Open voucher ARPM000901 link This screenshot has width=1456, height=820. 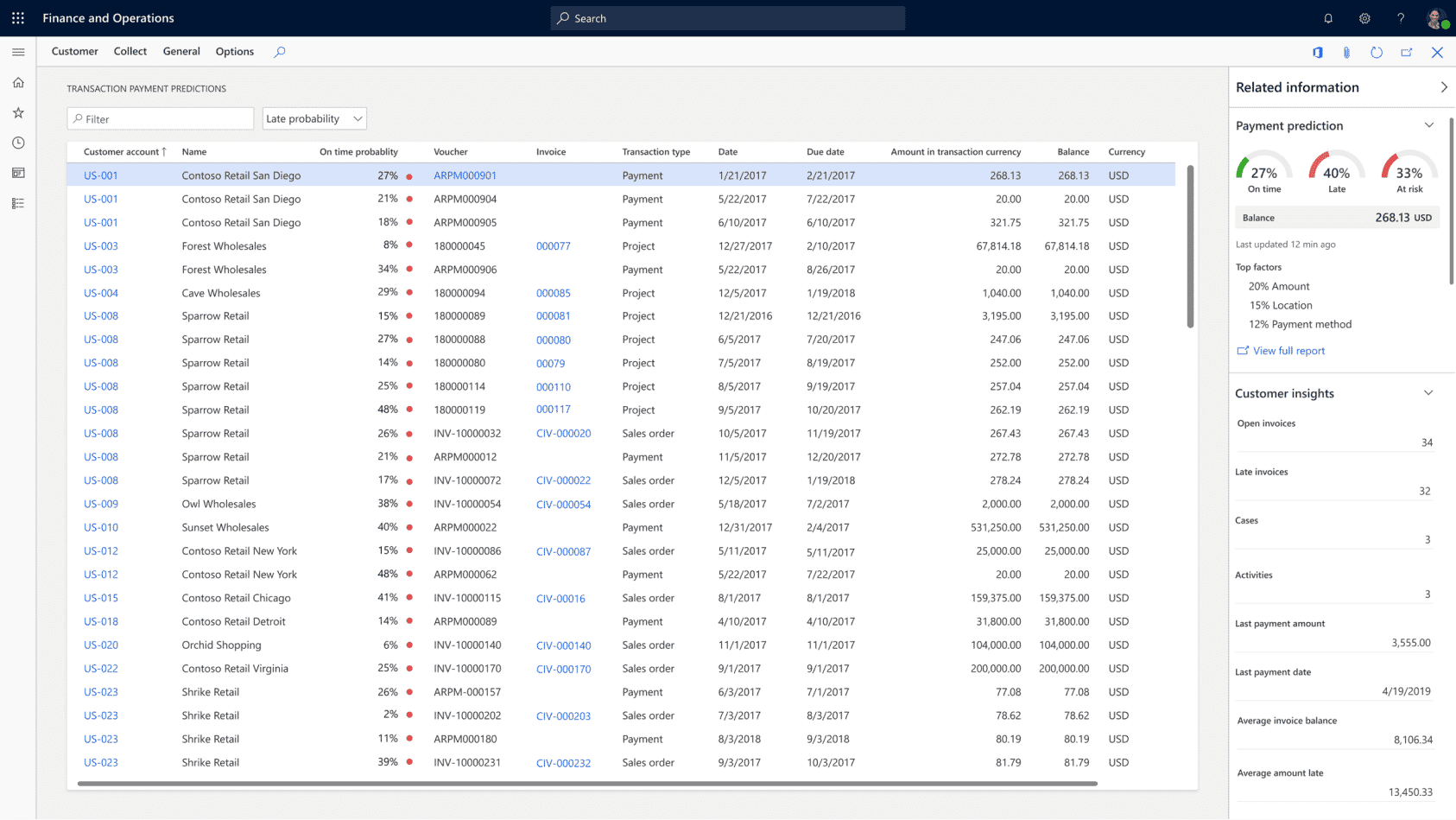click(x=465, y=175)
